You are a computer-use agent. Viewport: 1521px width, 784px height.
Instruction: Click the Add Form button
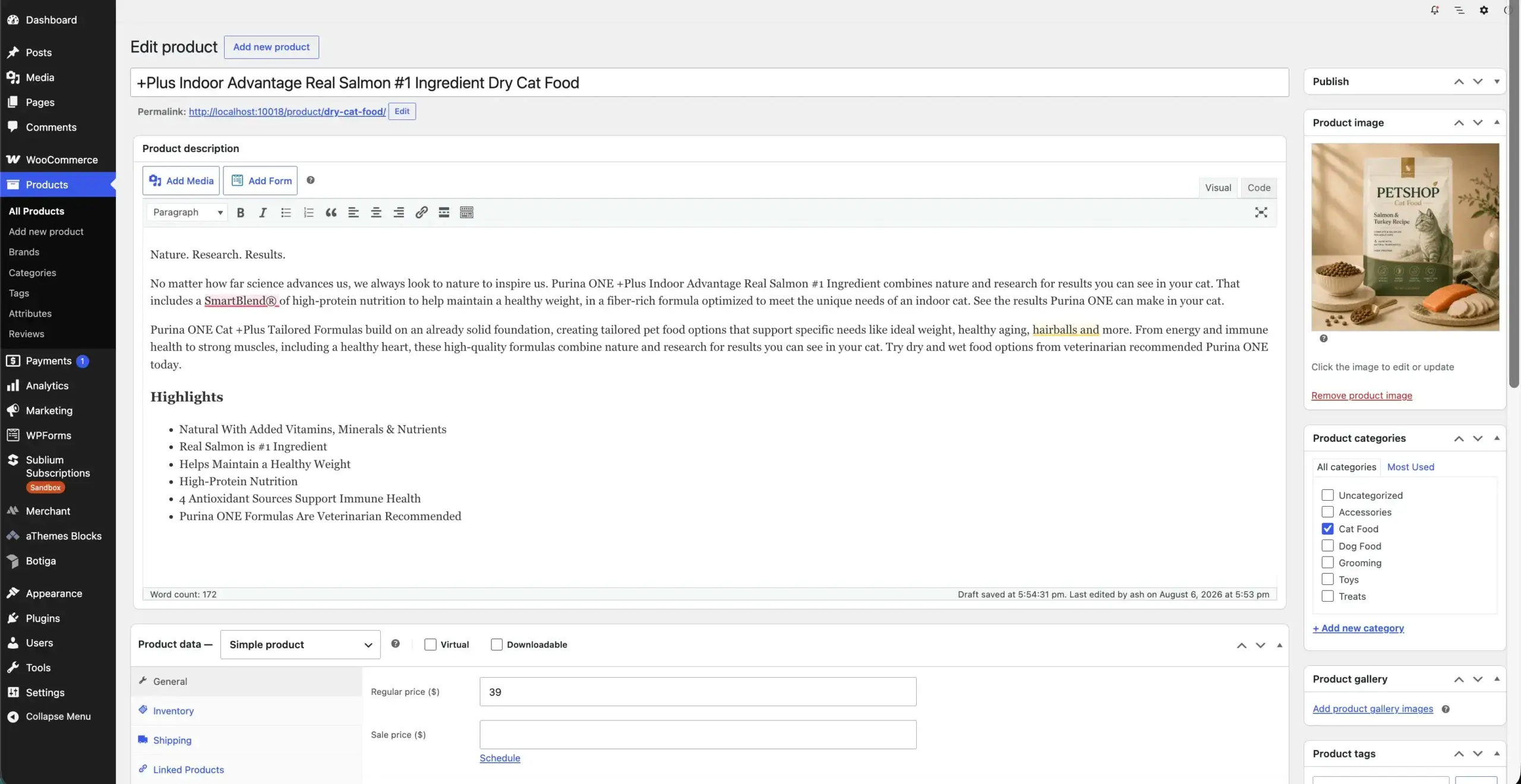(x=260, y=181)
